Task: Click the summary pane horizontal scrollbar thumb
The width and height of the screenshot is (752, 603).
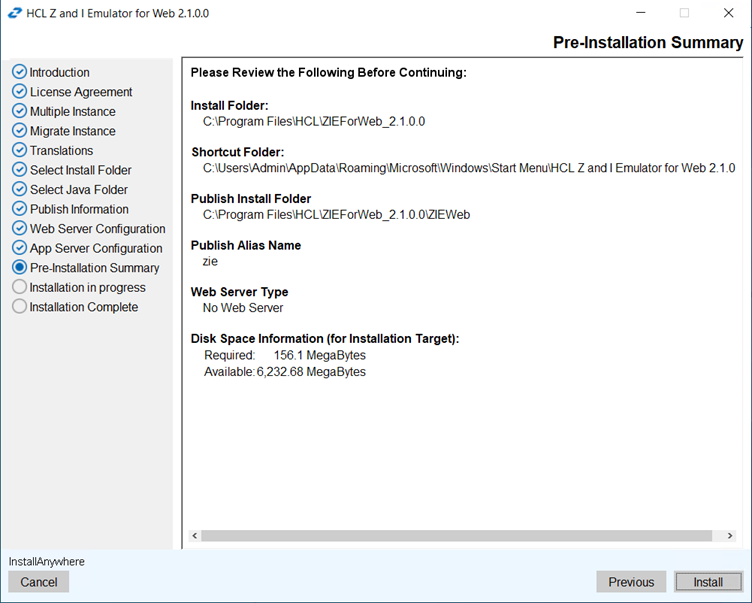Action: tap(457, 535)
